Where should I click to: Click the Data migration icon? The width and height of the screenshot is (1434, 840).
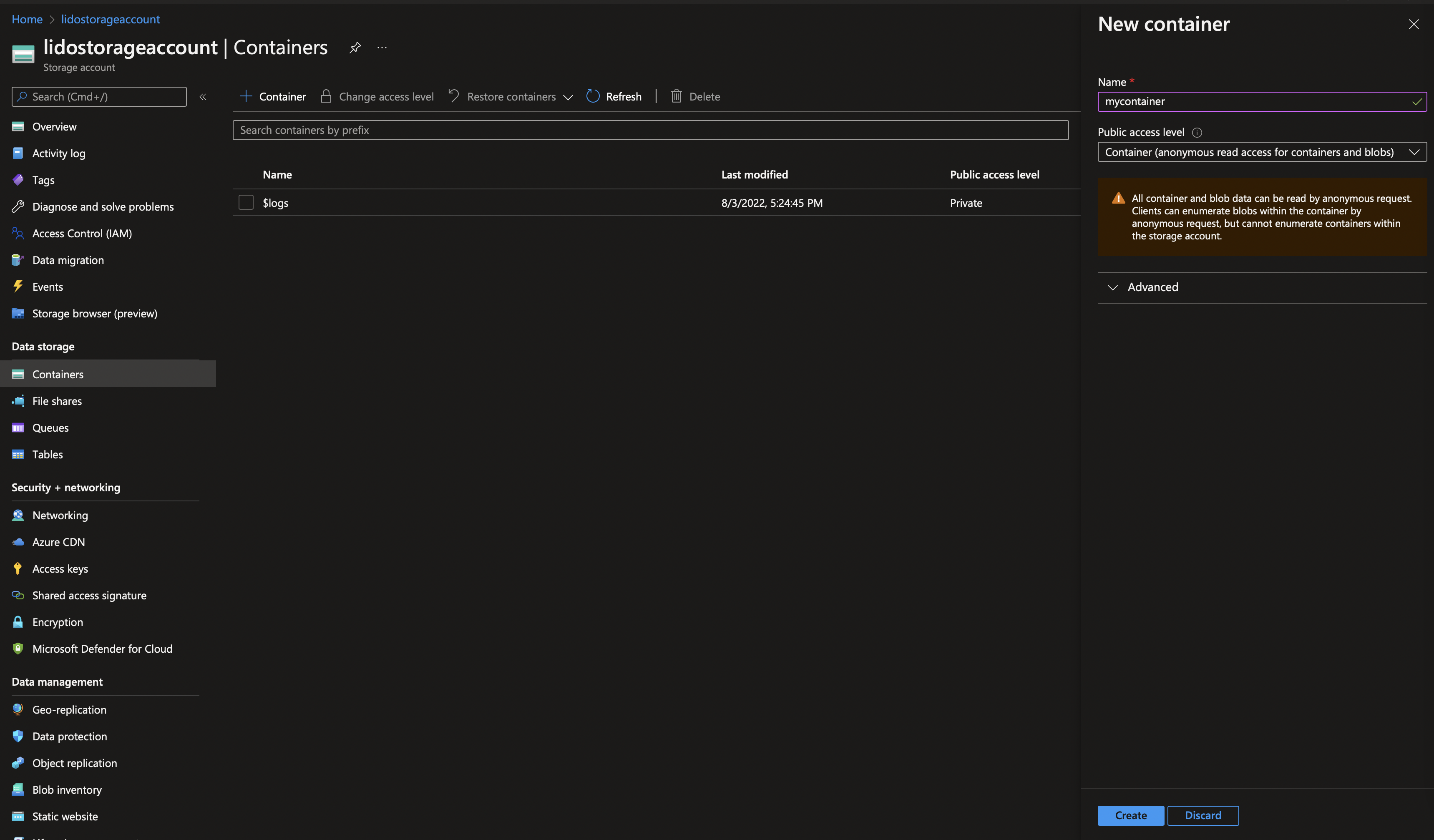click(x=18, y=260)
